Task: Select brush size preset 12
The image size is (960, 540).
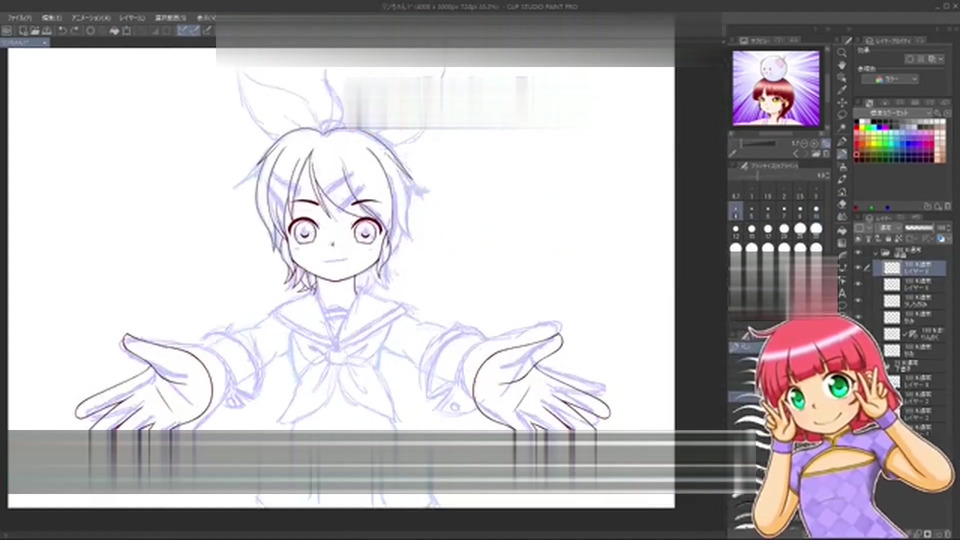Action: point(735,232)
